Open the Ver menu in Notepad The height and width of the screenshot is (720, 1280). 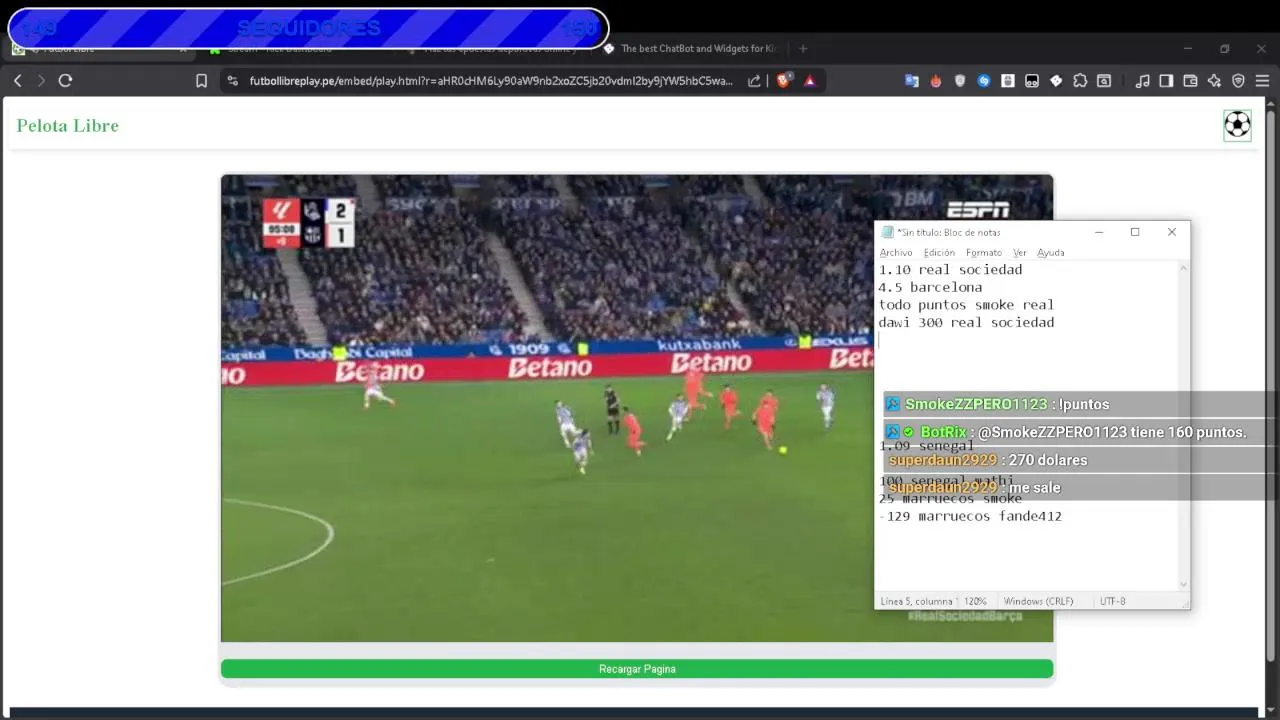point(1020,253)
